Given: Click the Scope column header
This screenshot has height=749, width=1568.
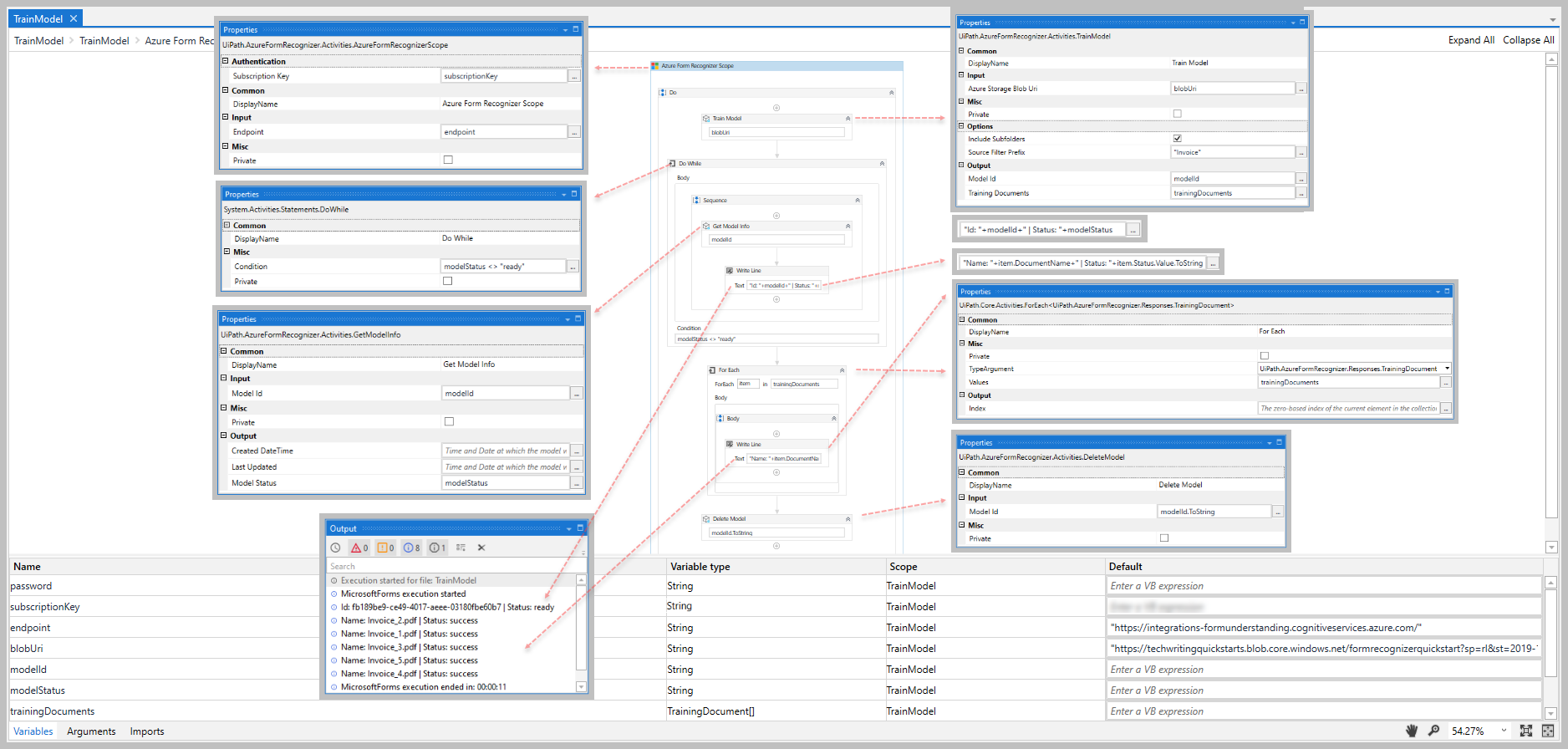Looking at the screenshot, I should [904, 567].
